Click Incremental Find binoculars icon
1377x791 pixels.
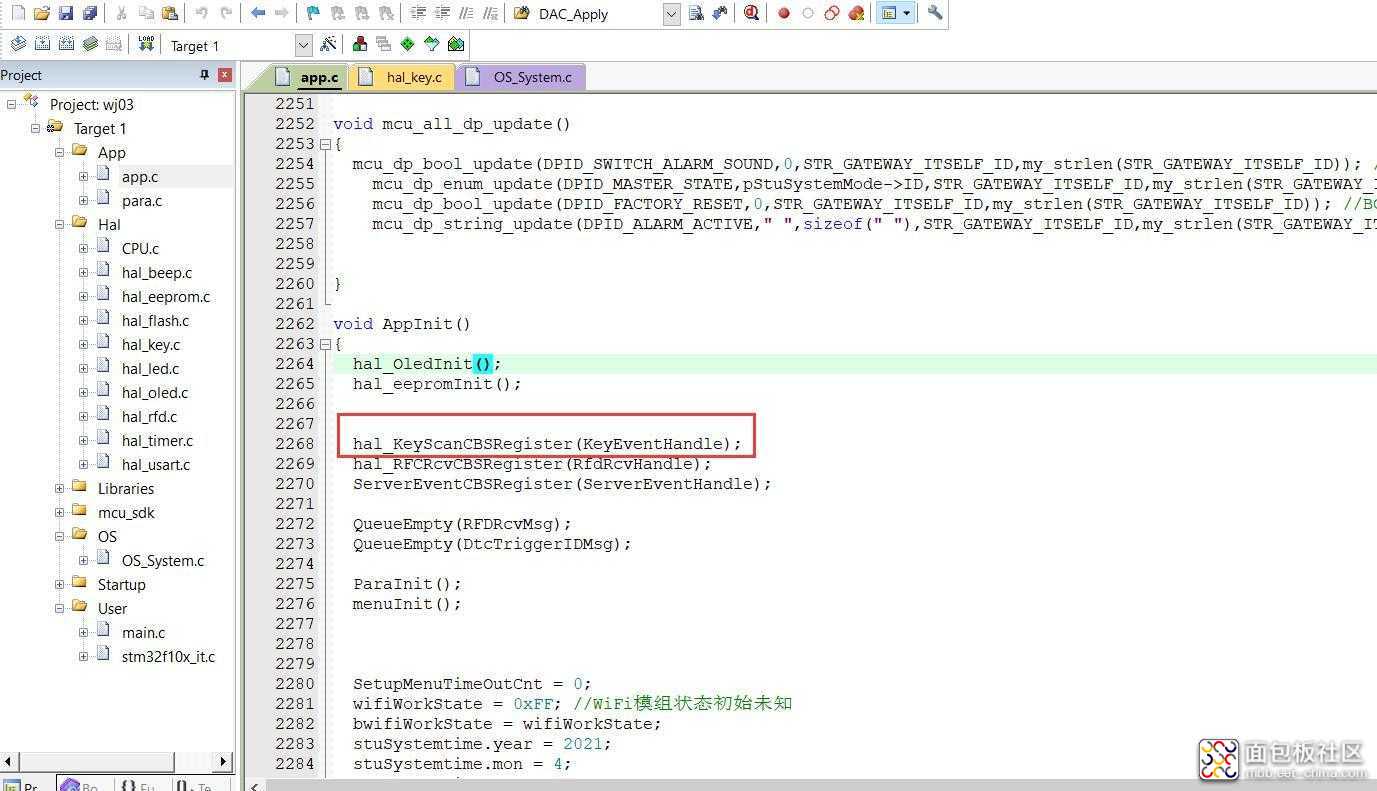pyautogui.click(x=719, y=14)
